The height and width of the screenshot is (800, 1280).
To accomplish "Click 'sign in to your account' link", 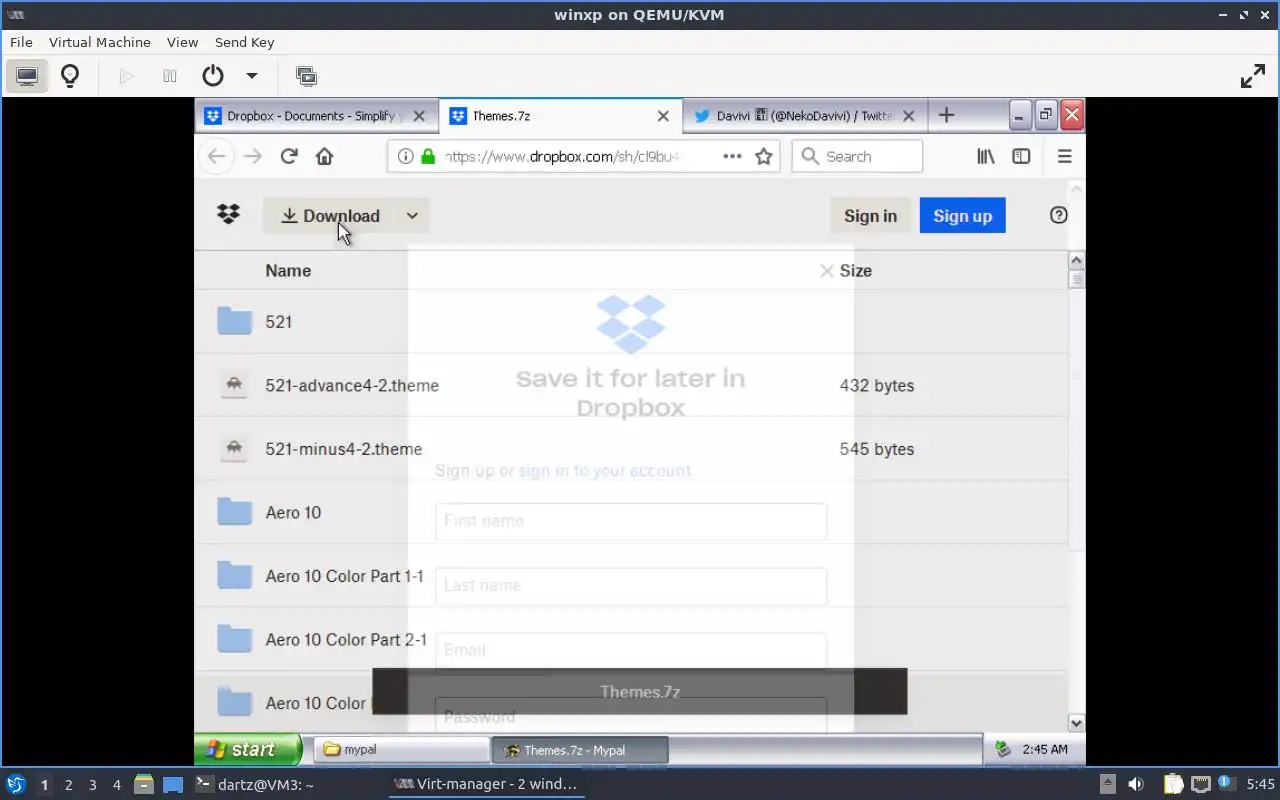I will 604,471.
